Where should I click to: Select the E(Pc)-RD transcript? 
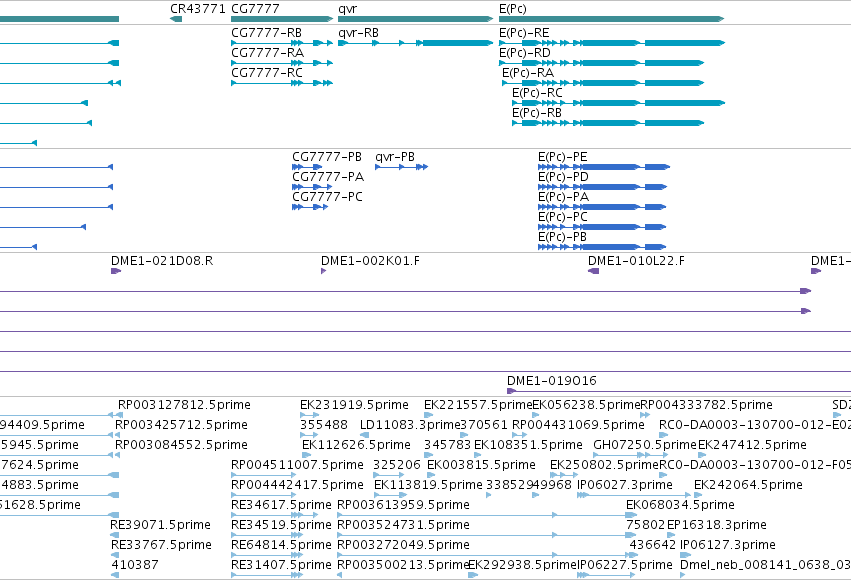point(601,63)
